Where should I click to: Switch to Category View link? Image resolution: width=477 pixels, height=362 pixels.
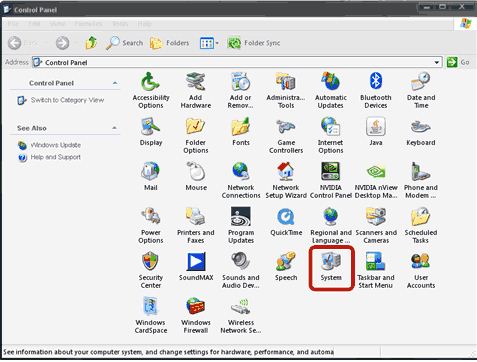61,100
